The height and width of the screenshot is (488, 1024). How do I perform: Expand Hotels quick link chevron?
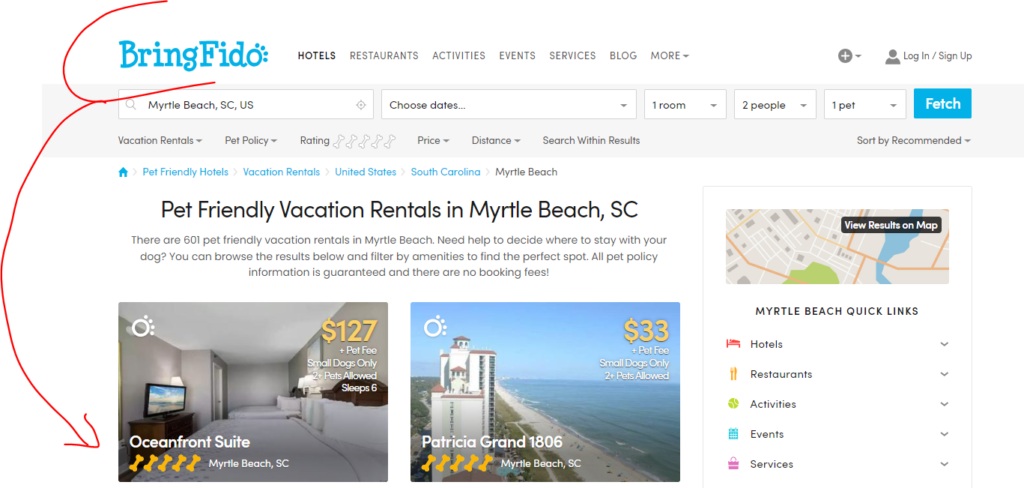944,344
